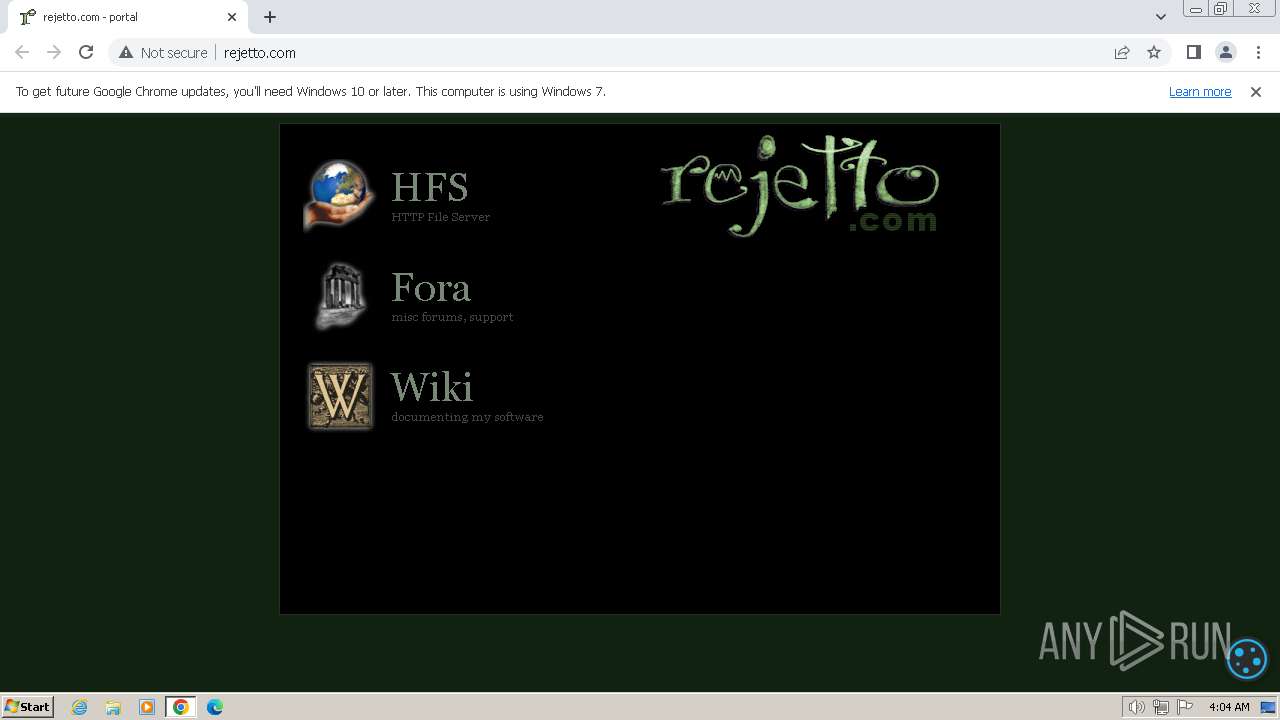The height and width of the screenshot is (720, 1280).
Task: Open the Action Center flag icon
Action: point(1185,707)
